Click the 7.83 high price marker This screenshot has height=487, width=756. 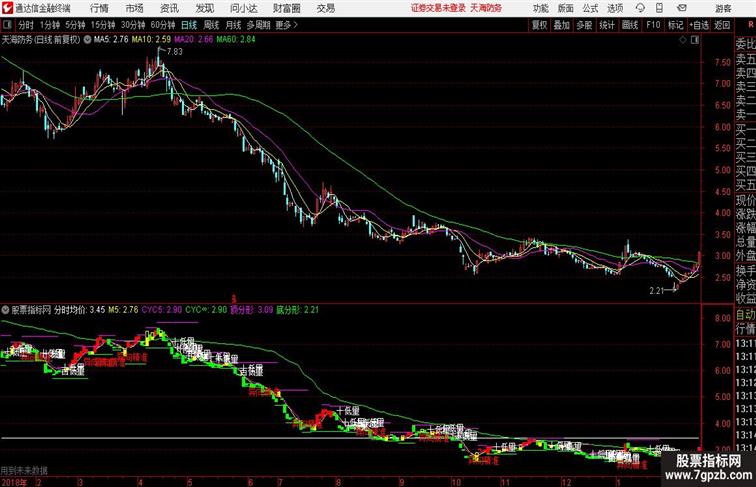(x=175, y=51)
